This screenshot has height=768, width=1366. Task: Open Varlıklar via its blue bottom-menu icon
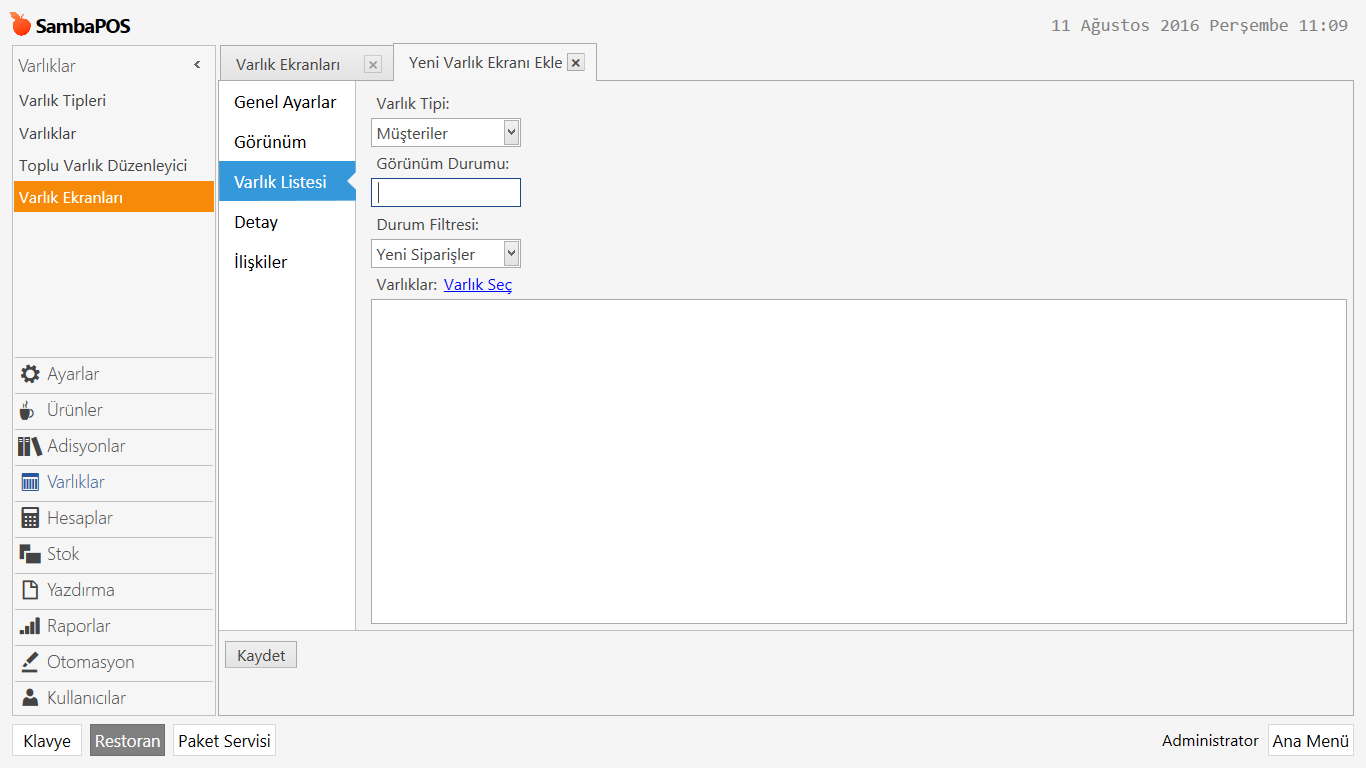point(30,482)
